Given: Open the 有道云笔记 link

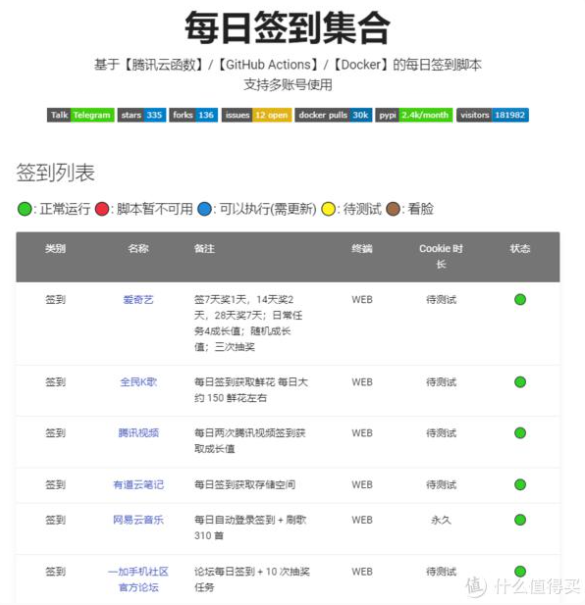Looking at the screenshot, I should [x=138, y=485].
